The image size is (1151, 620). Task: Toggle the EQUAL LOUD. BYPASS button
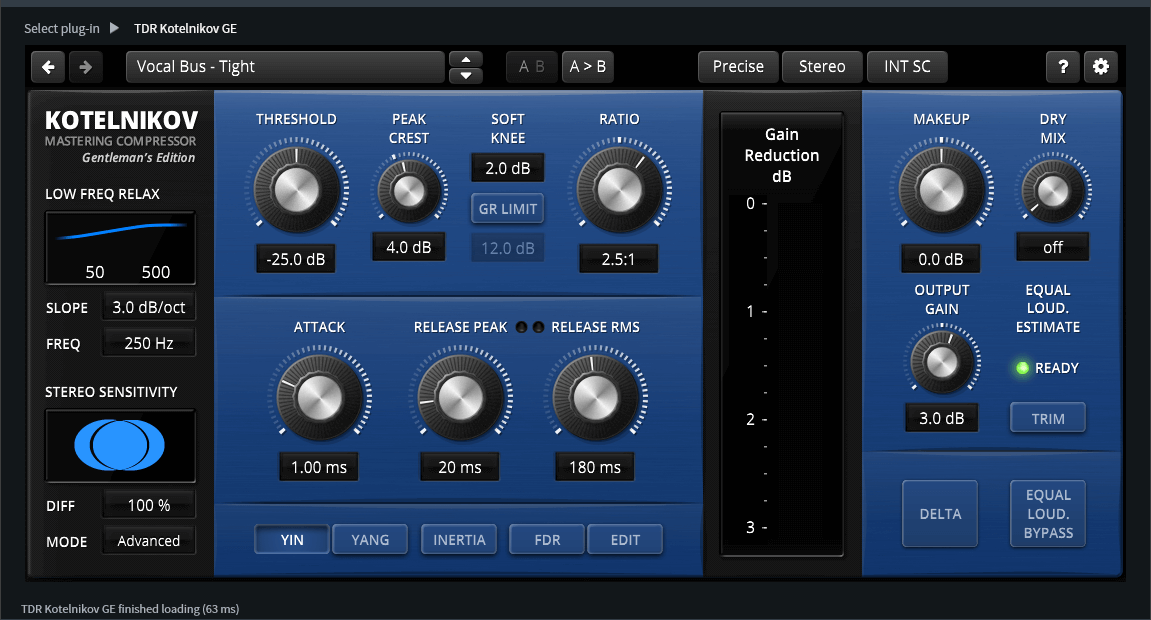pos(1048,514)
